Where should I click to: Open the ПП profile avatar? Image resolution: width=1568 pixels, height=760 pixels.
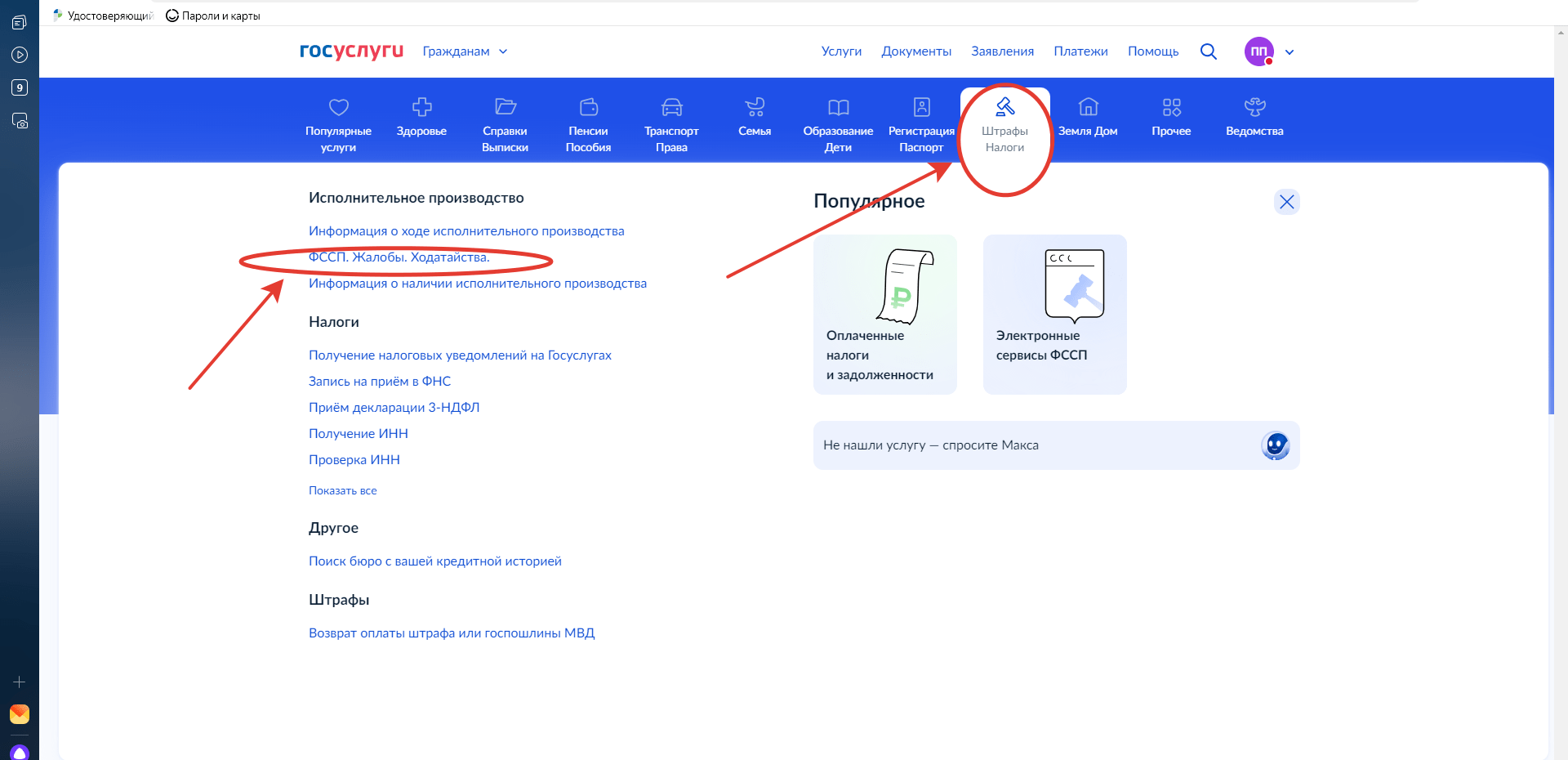tap(1259, 51)
